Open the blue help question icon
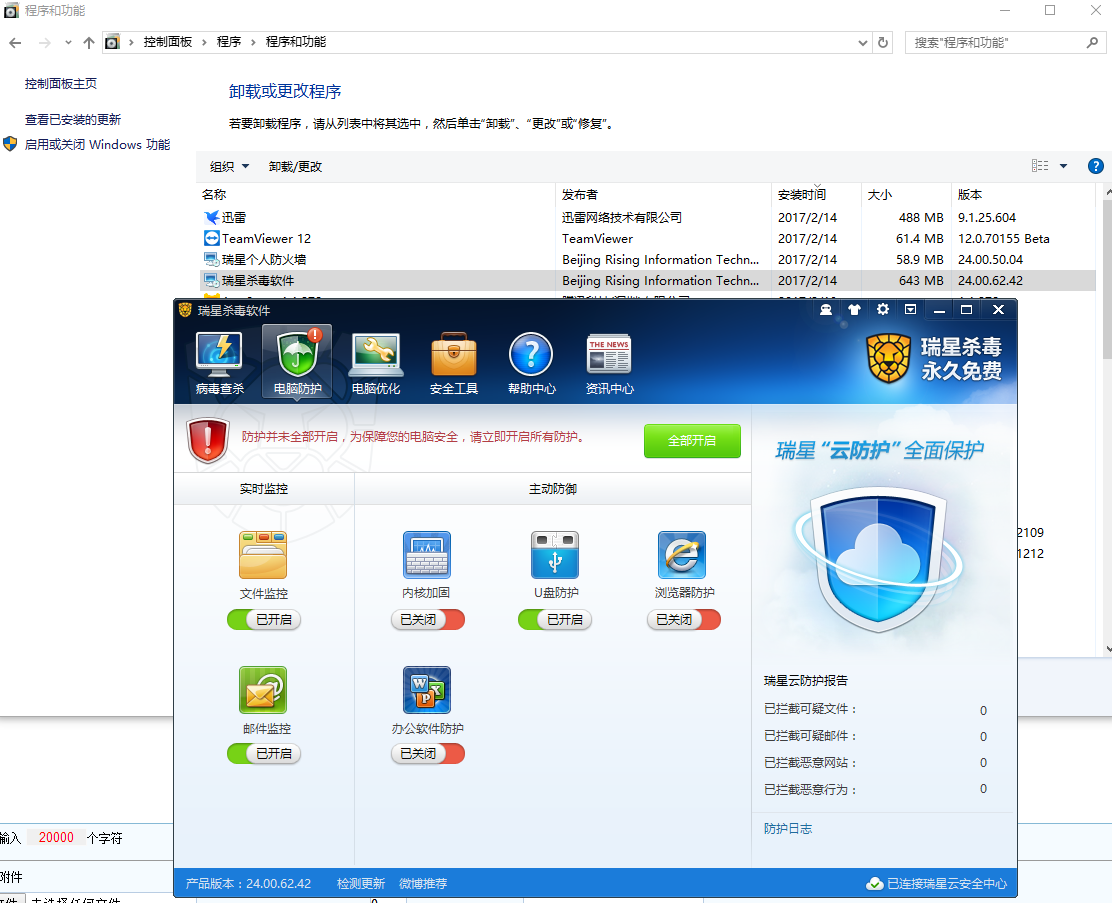This screenshot has height=903, width=1112. [x=1096, y=166]
